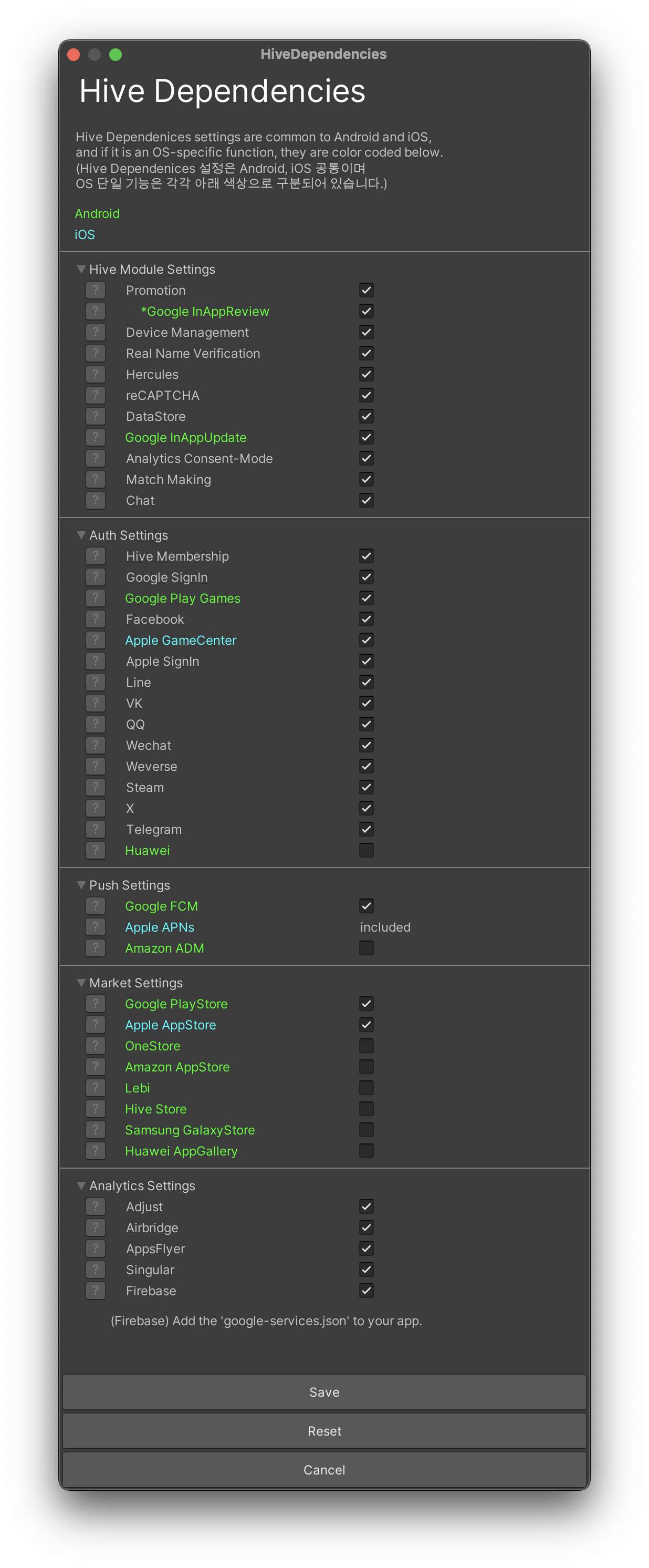This screenshot has width=649, height=1568.
Task: Tick the OneStore market checkbox
Action: click(x=366, y=1046)
